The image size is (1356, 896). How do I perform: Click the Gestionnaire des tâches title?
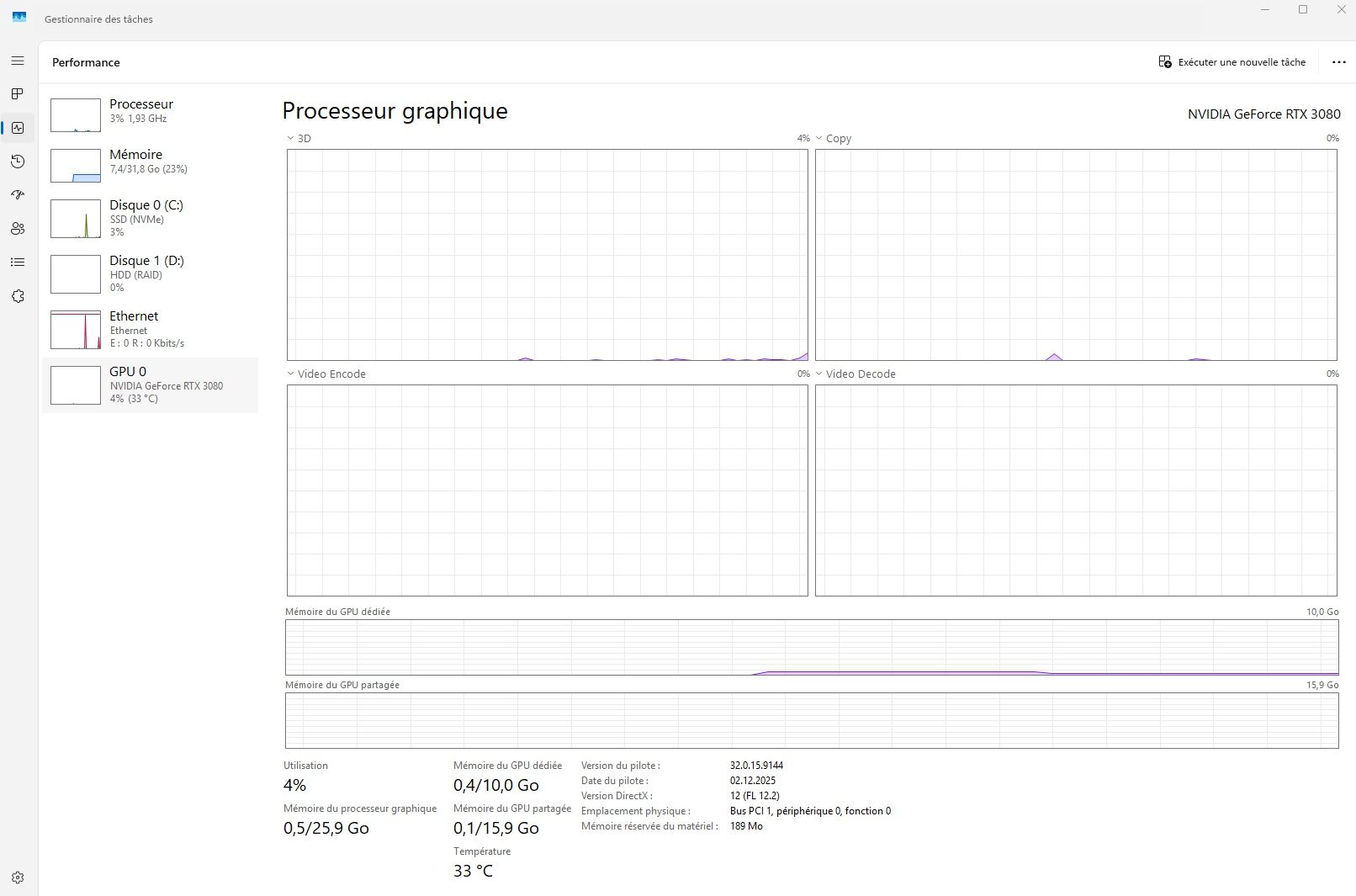pos(98,19)
